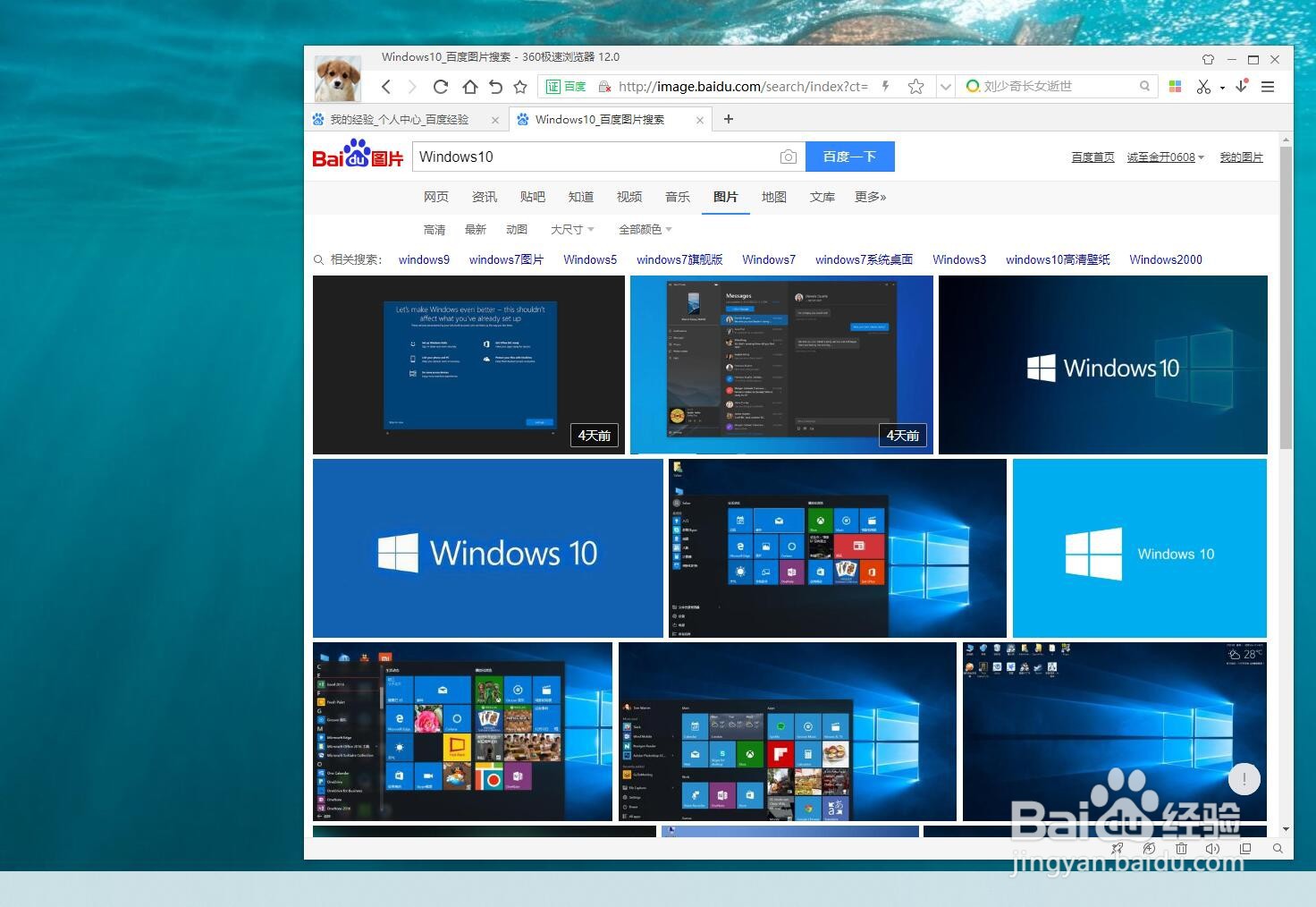Click the 百度一下 search button
1316x907 pixels.
pos(850,157)
